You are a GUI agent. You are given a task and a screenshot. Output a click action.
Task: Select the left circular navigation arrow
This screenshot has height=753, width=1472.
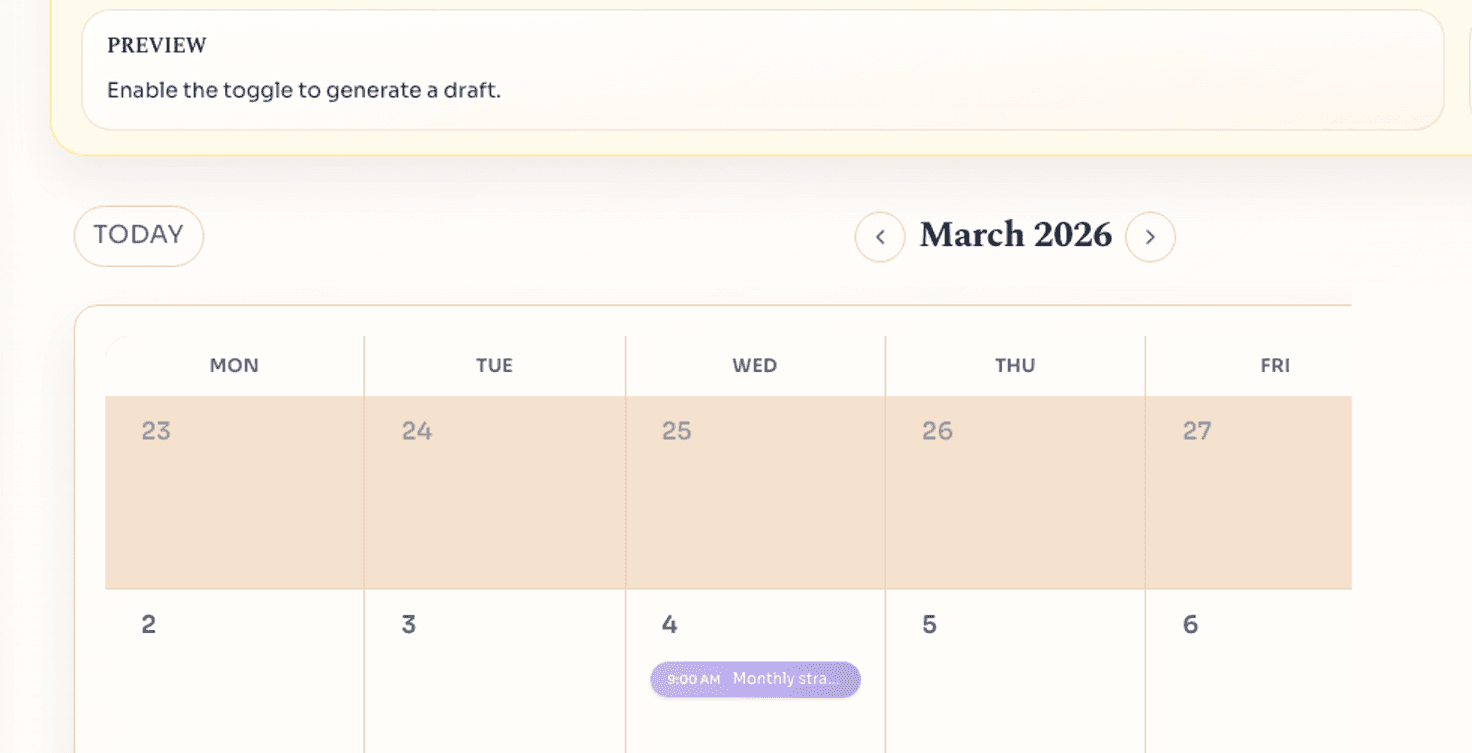coord(880,236)
